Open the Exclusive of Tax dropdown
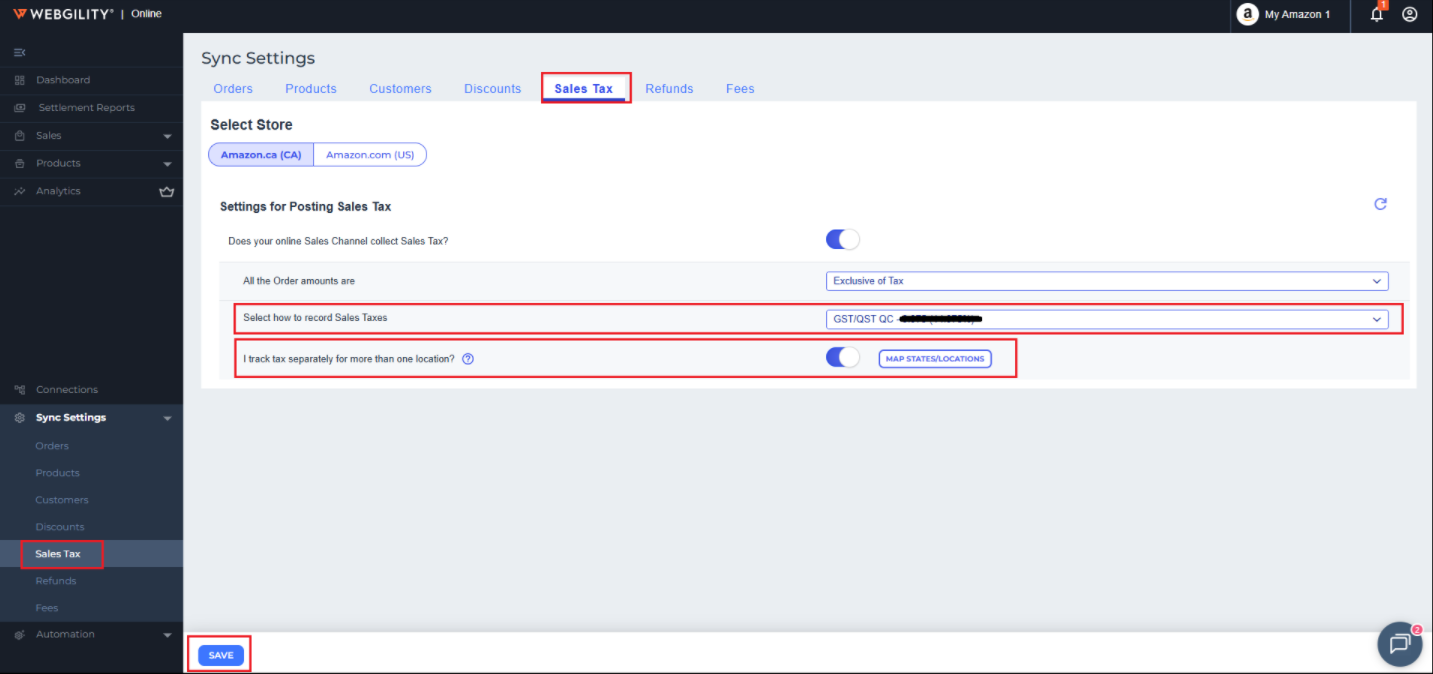 (1106, 281)
